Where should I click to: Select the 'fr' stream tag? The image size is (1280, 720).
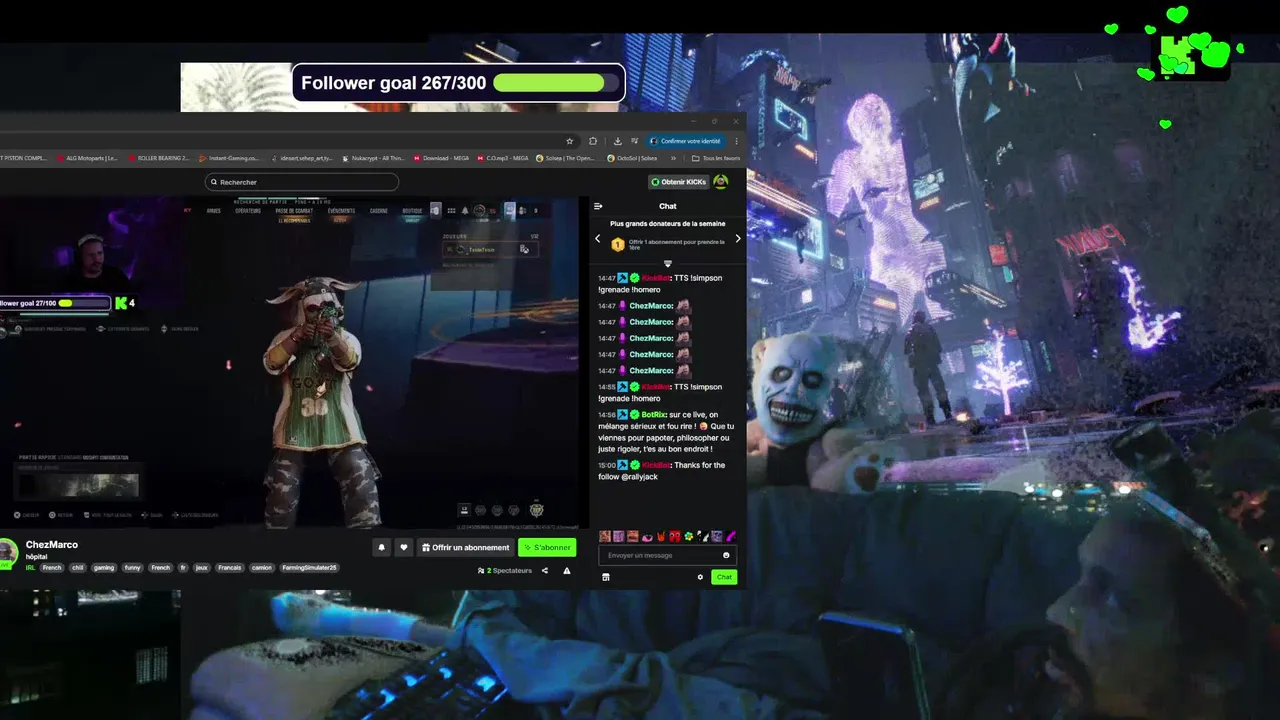pyautogui.click(x=183, y=568)
